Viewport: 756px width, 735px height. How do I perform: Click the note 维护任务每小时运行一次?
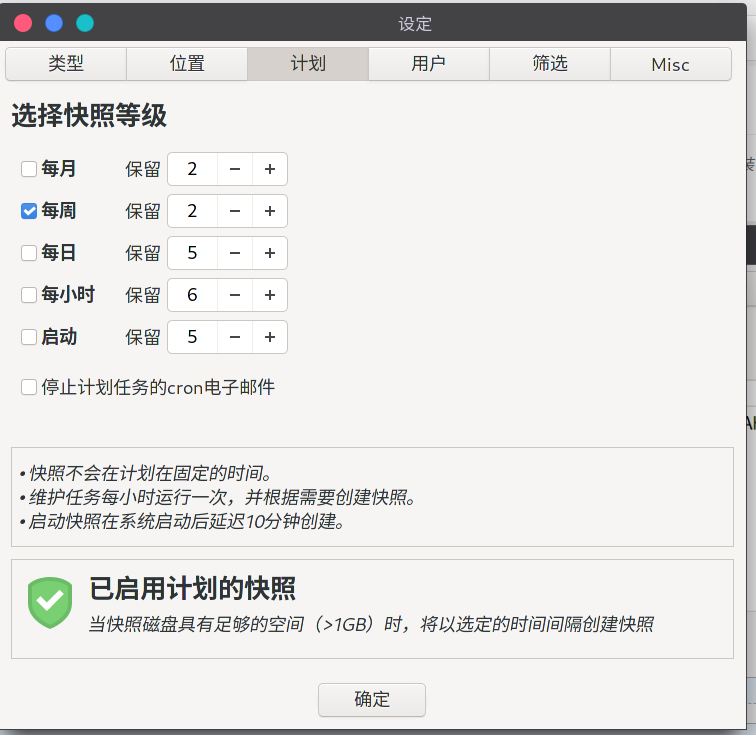click(x=219, y=497)
